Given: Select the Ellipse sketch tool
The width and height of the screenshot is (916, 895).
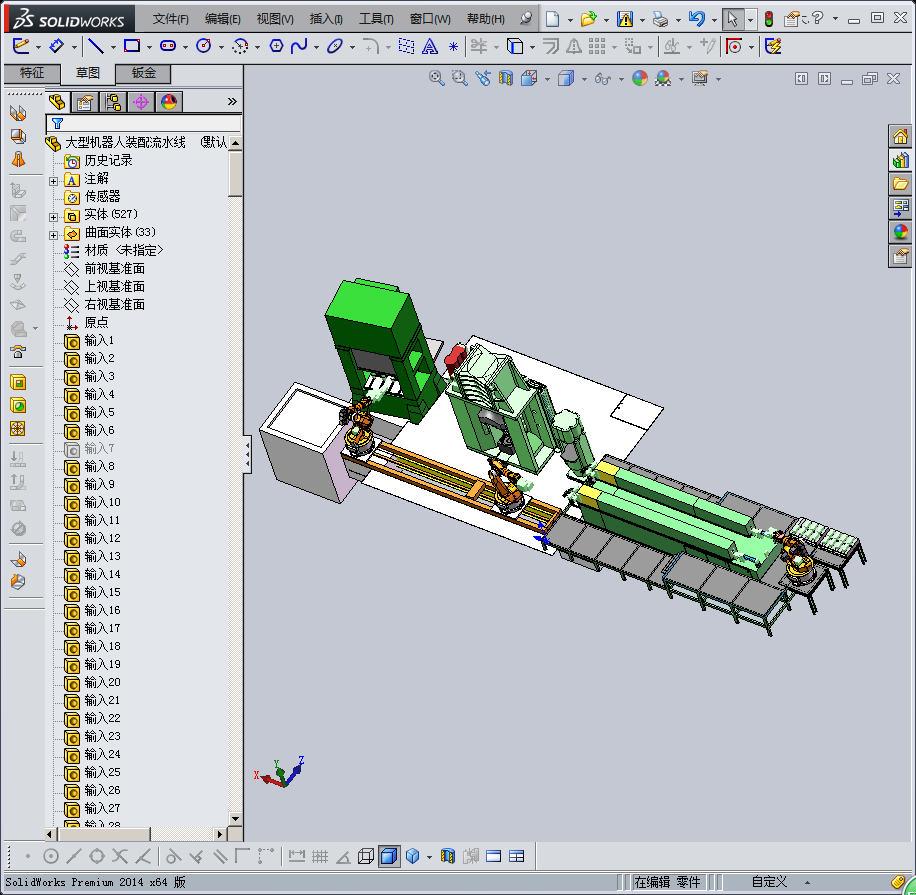Looking at the screenshot, I should 334,46.
